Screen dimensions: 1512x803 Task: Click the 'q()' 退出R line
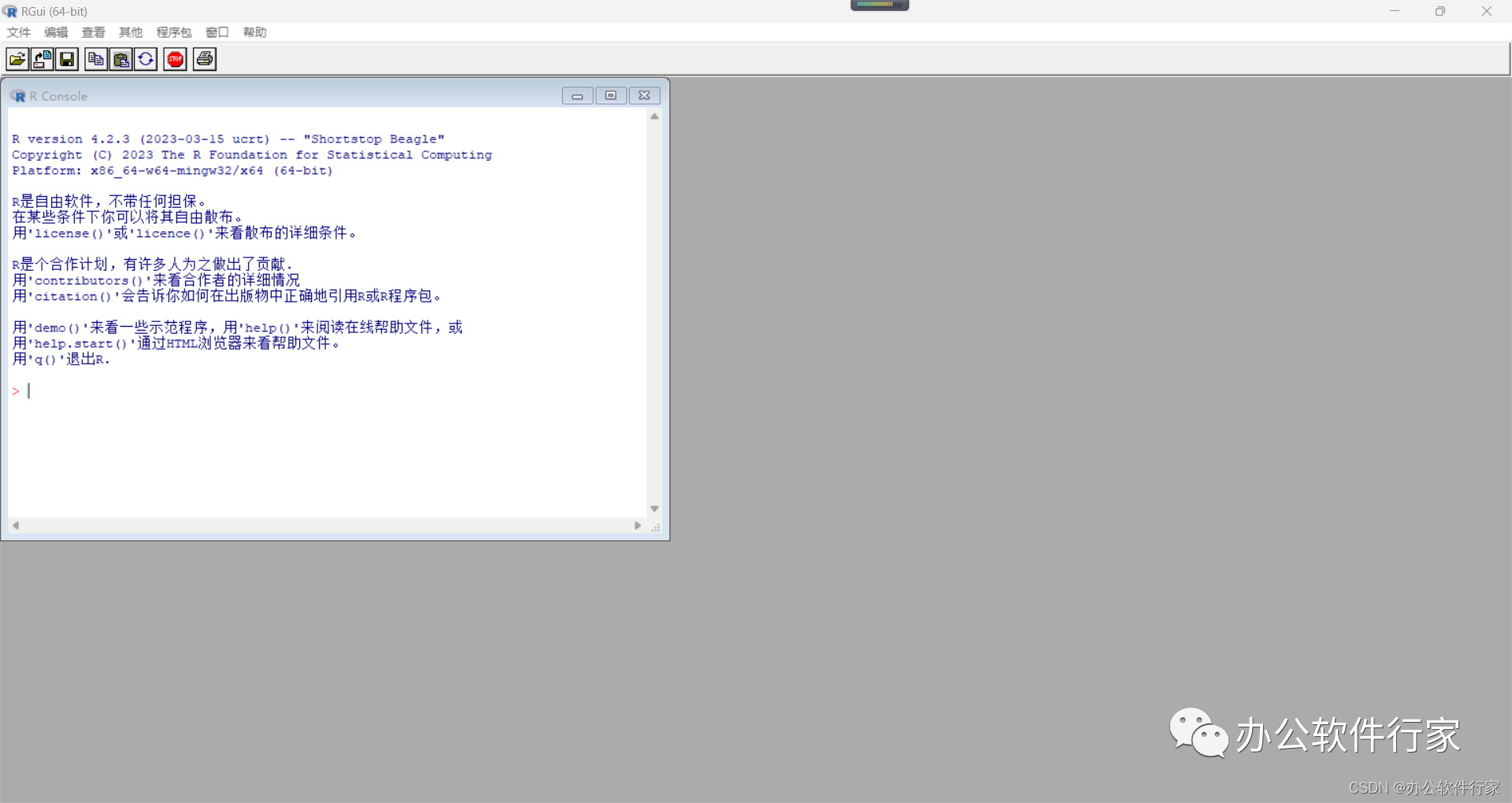[x=61, y=359]
